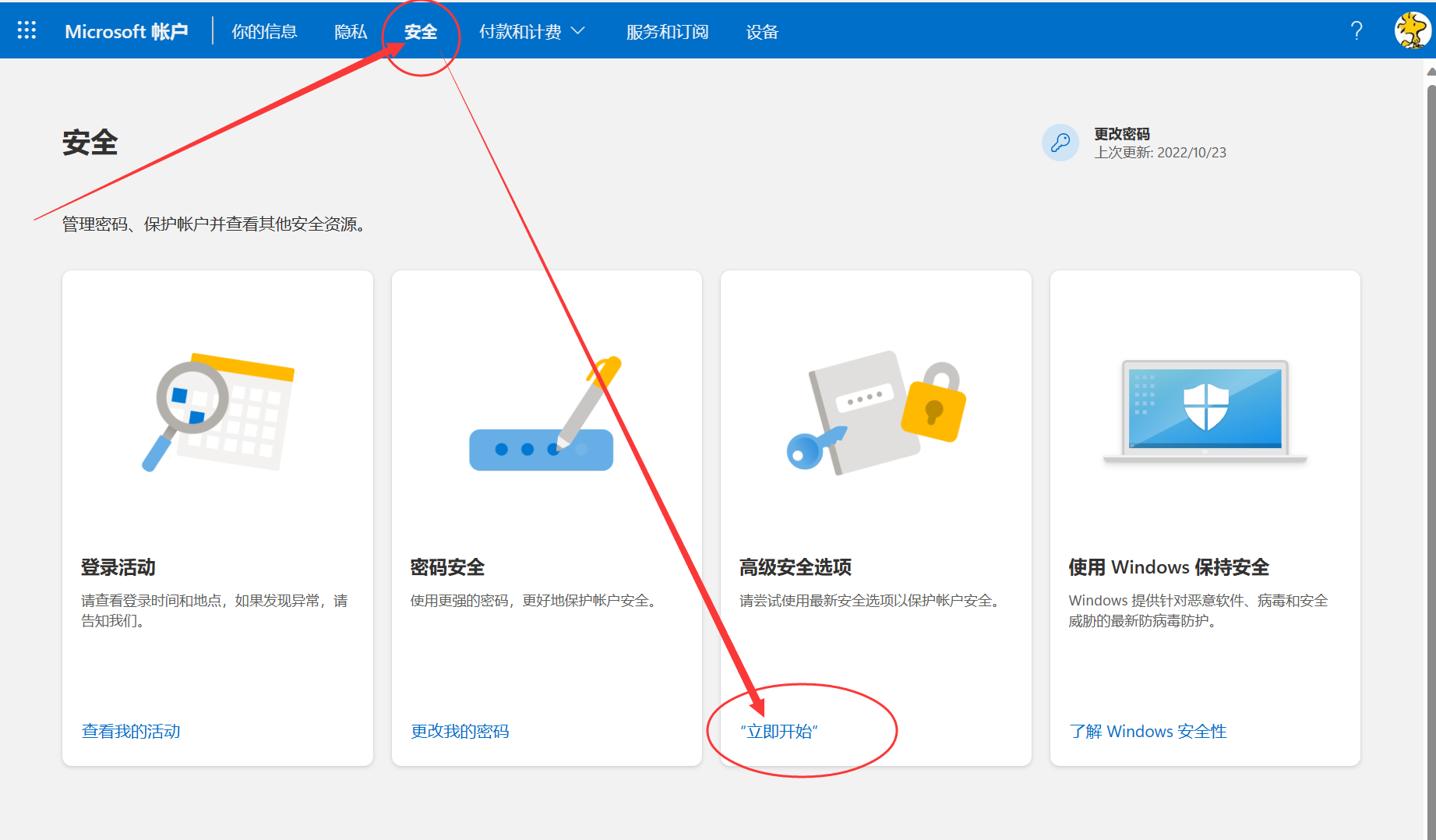1436x840 pixels.
Task: Open the 服务和订阅 tab
Action: (x=667, y=31)
